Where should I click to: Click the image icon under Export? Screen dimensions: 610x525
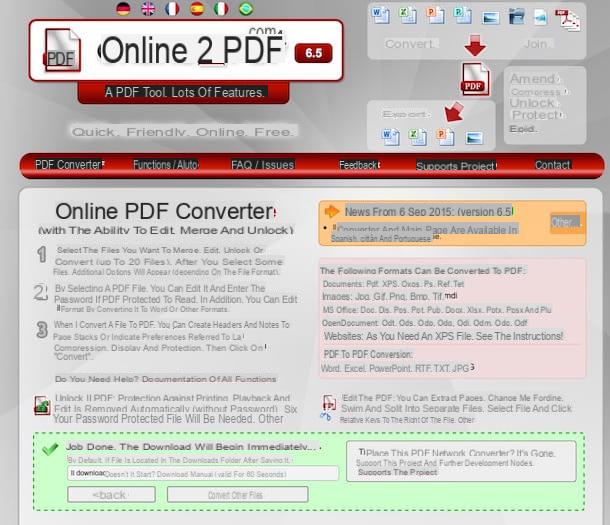click(x=474, y=138)
